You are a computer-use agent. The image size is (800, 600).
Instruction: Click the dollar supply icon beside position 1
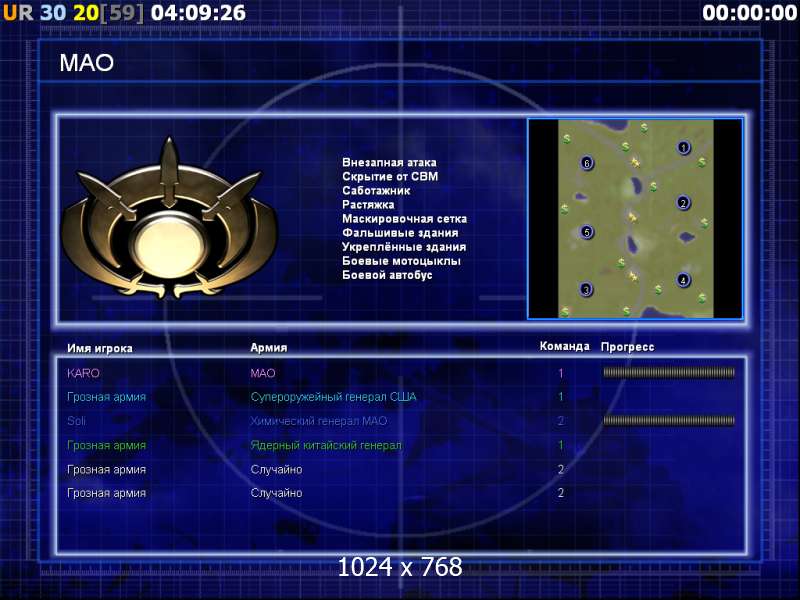pyautogui.click(x=702, y=162)
